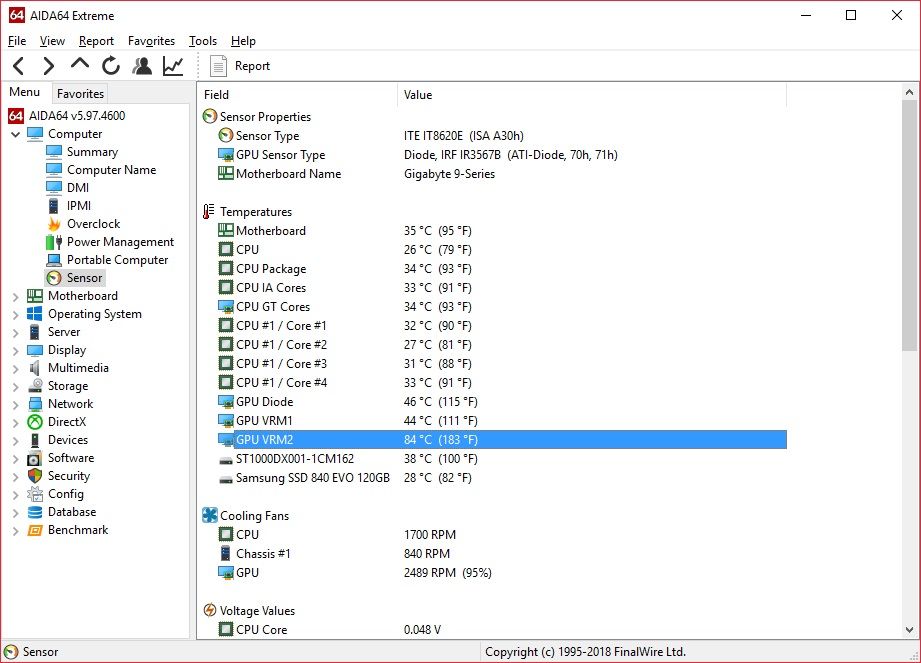
Task: Select the CPU Package temperature row
Action: point(502,269)
